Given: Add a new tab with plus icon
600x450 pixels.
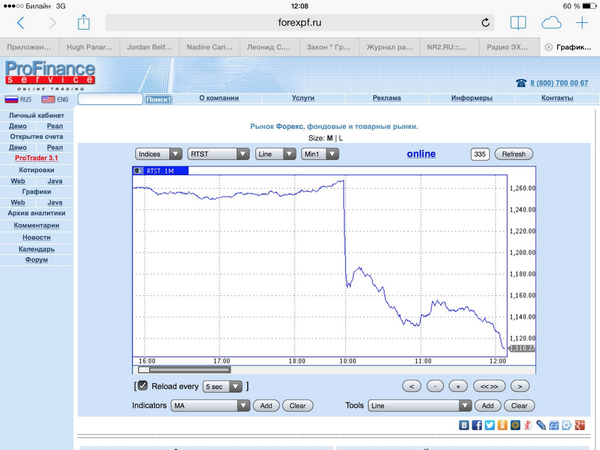Looking at the screenshot, I should pos(582,22).
